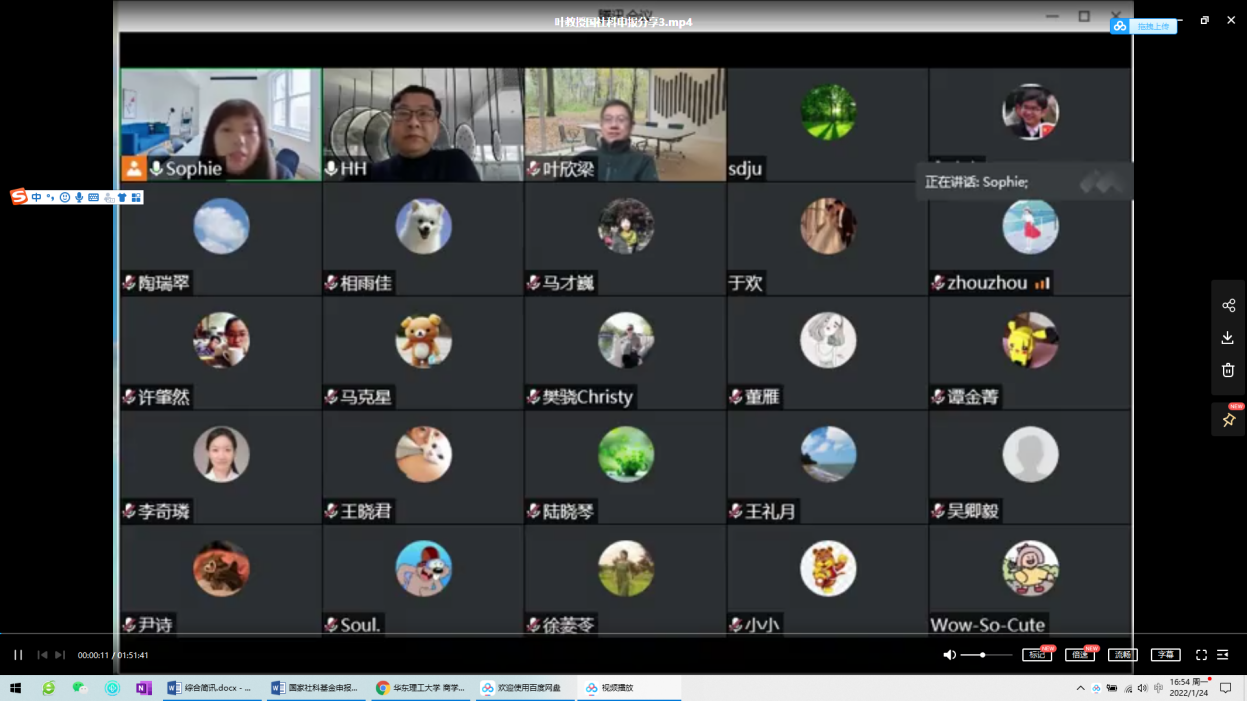Switch to 欢迎使用百度网盘 window
Image resolution: width=1247 pixels, height=701 pixels.
coord(526,688)
